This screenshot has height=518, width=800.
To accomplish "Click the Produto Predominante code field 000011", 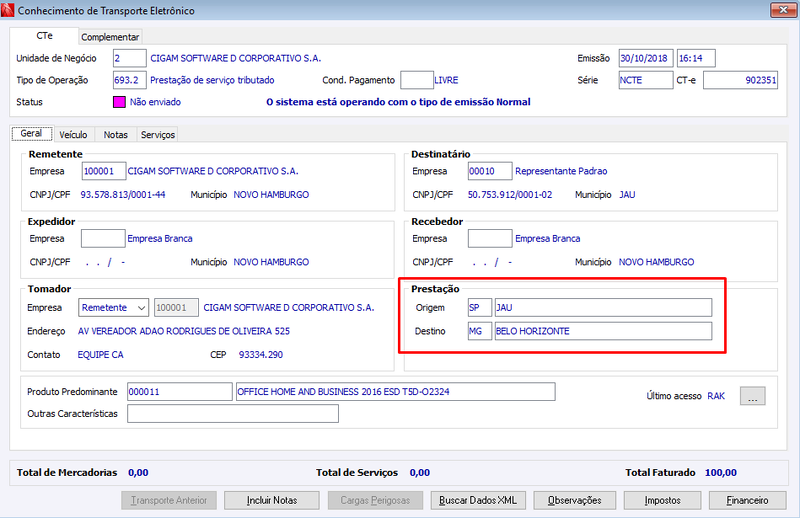I will (x=180, y=392).
